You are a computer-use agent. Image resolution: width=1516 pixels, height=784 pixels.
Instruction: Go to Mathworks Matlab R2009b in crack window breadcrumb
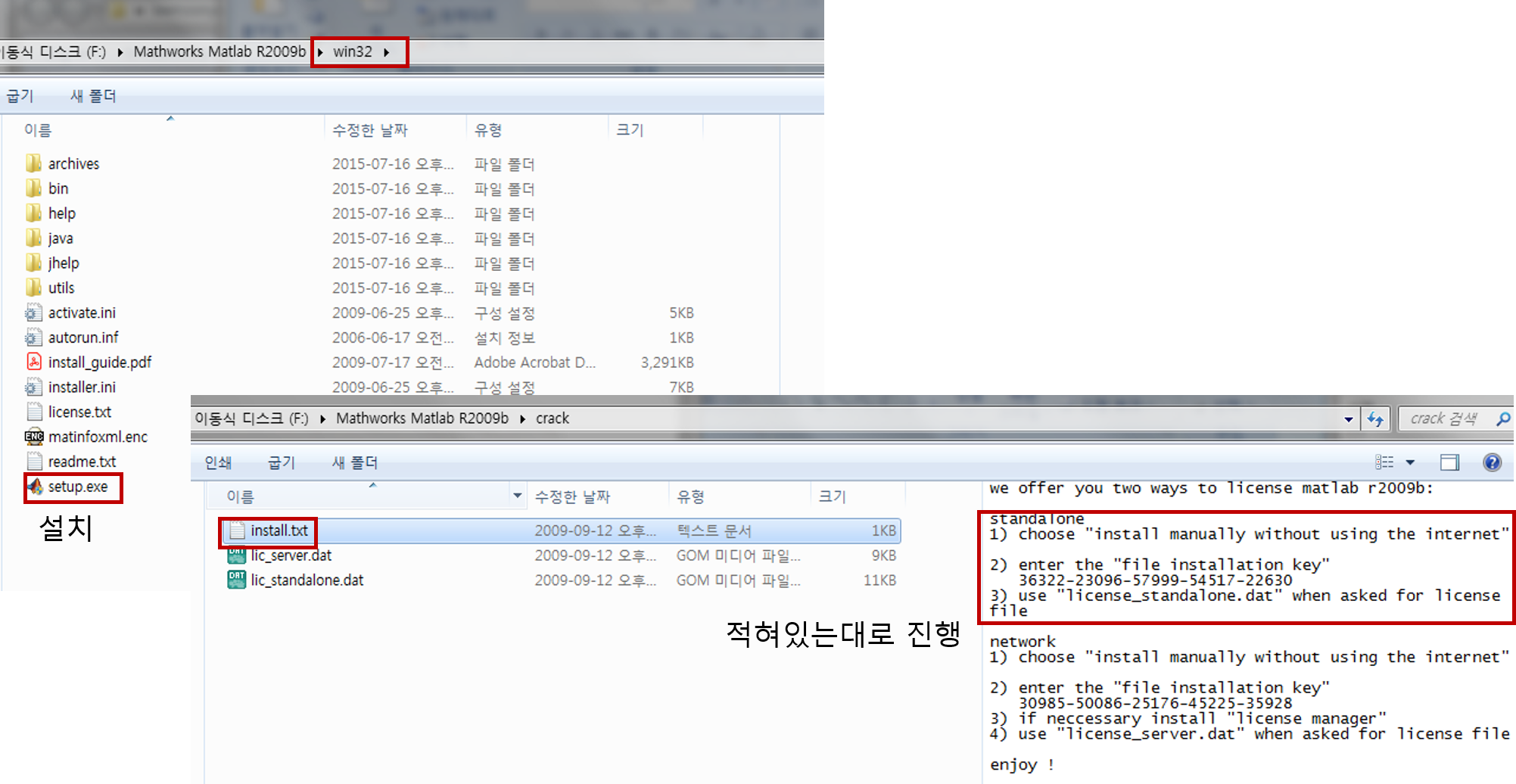click(422, 418)
